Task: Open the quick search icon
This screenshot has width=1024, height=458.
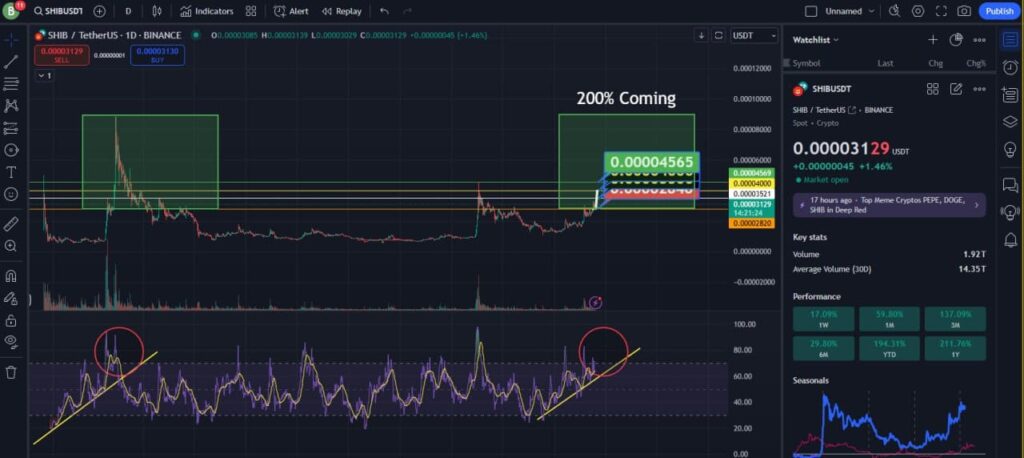Action: tap(895, 11)
